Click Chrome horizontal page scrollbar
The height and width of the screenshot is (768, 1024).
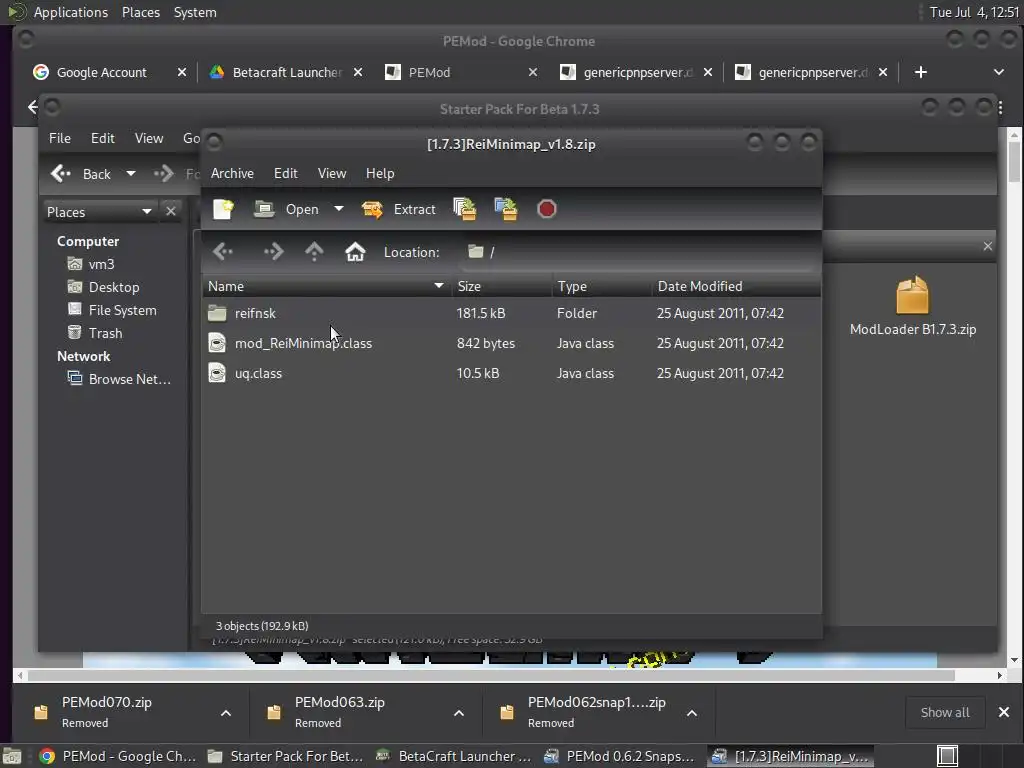[491, 675]
